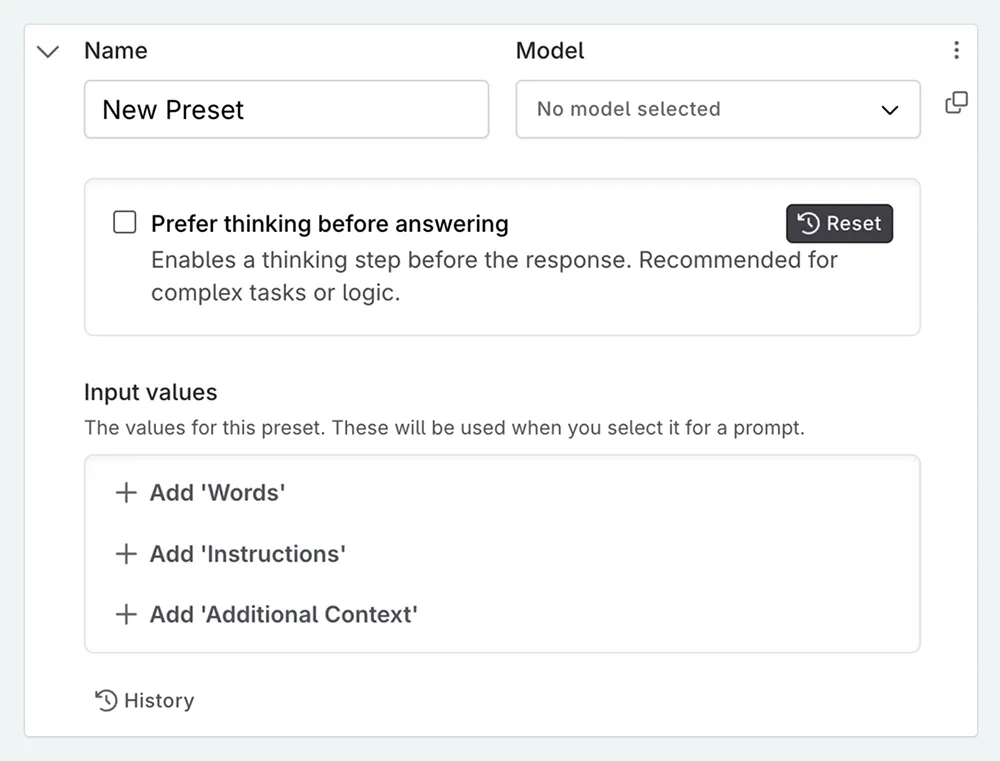Click the chevron arrow on the Model selector
Viewport: 1000px width, 761px height.
[x=889, y=111]
